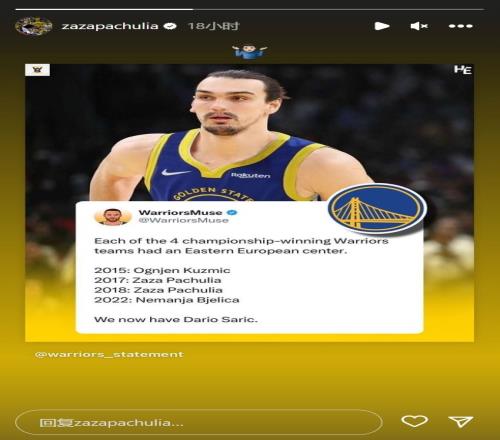
Task: Click the verified badge beside zazapachulia
Action: pyautogui.click(x=170, y=26)
